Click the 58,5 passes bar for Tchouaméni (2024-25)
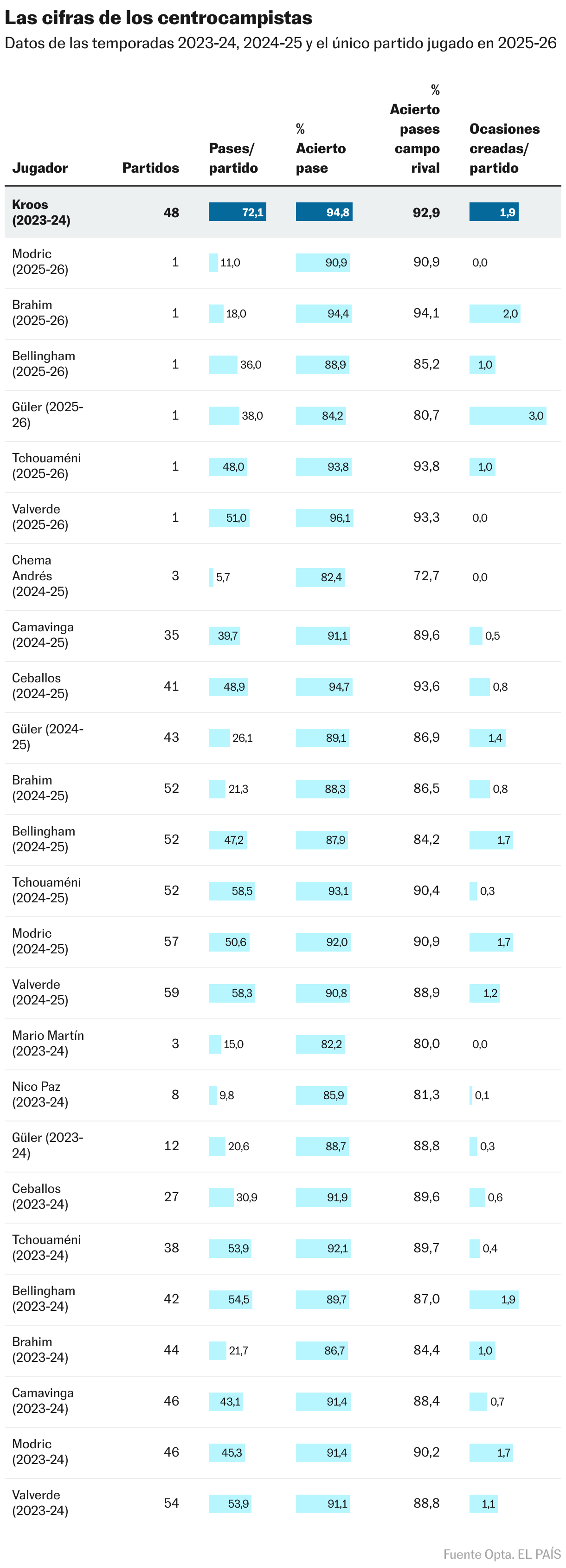Screen dimensions: 566x1568 click(232, 891)
